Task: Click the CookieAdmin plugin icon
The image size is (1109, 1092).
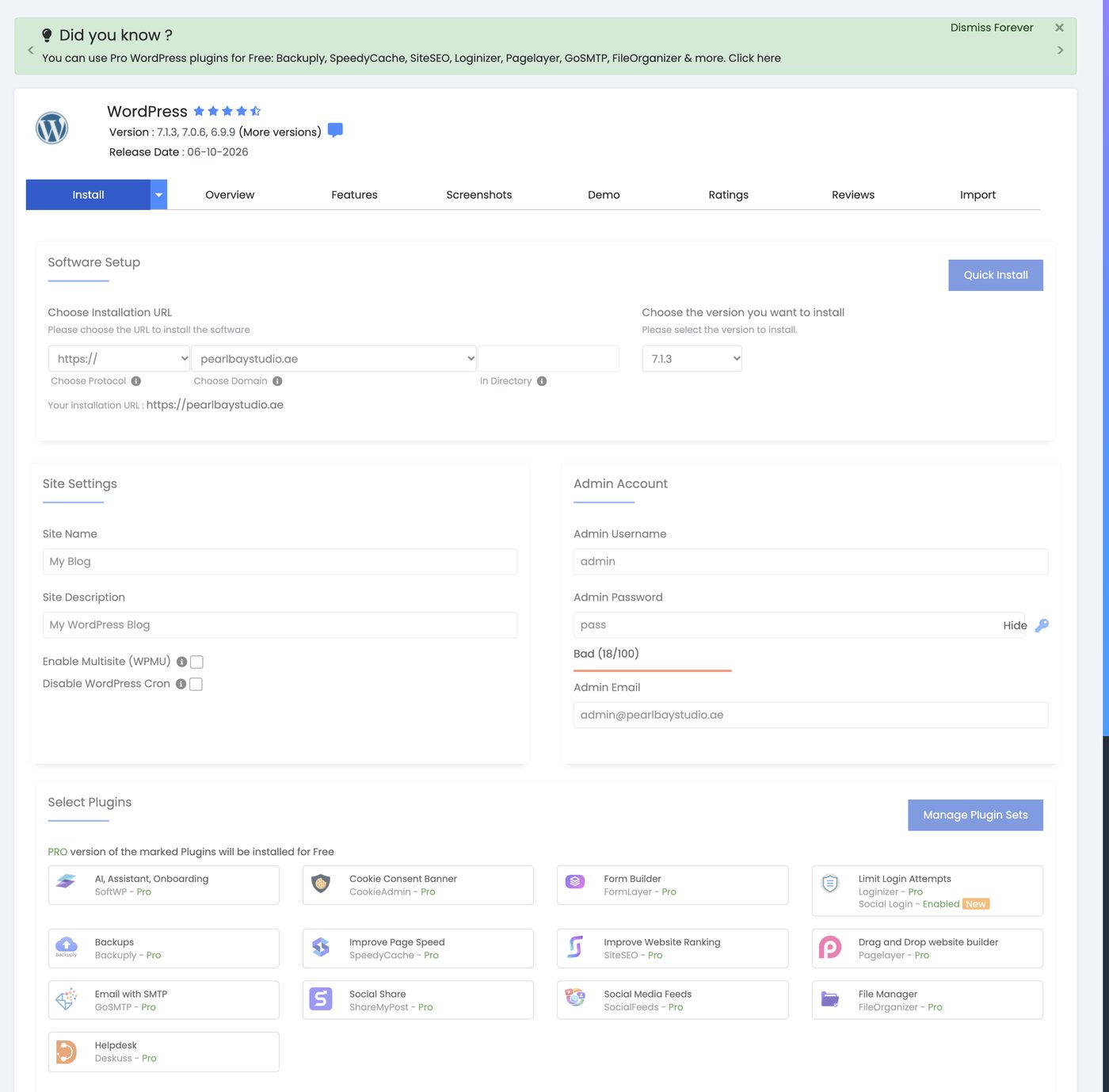Action: point(321,883)
